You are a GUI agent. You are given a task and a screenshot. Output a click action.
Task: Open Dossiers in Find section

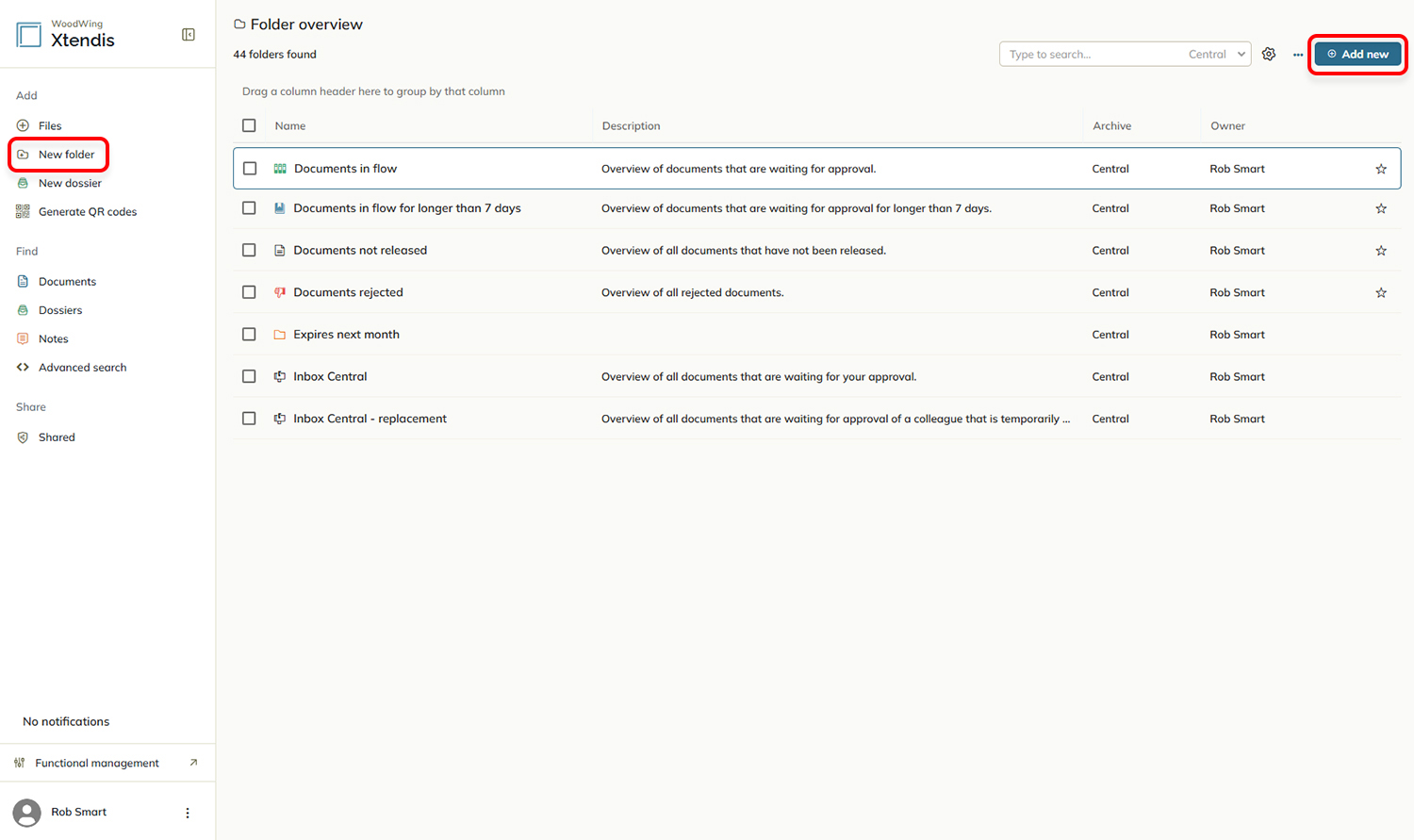tap(49, 310)
